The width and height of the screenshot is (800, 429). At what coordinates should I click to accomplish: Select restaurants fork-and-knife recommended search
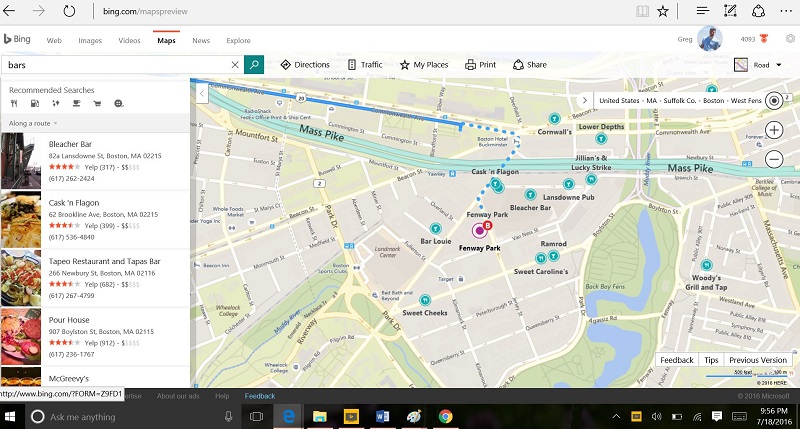(14, 104)
